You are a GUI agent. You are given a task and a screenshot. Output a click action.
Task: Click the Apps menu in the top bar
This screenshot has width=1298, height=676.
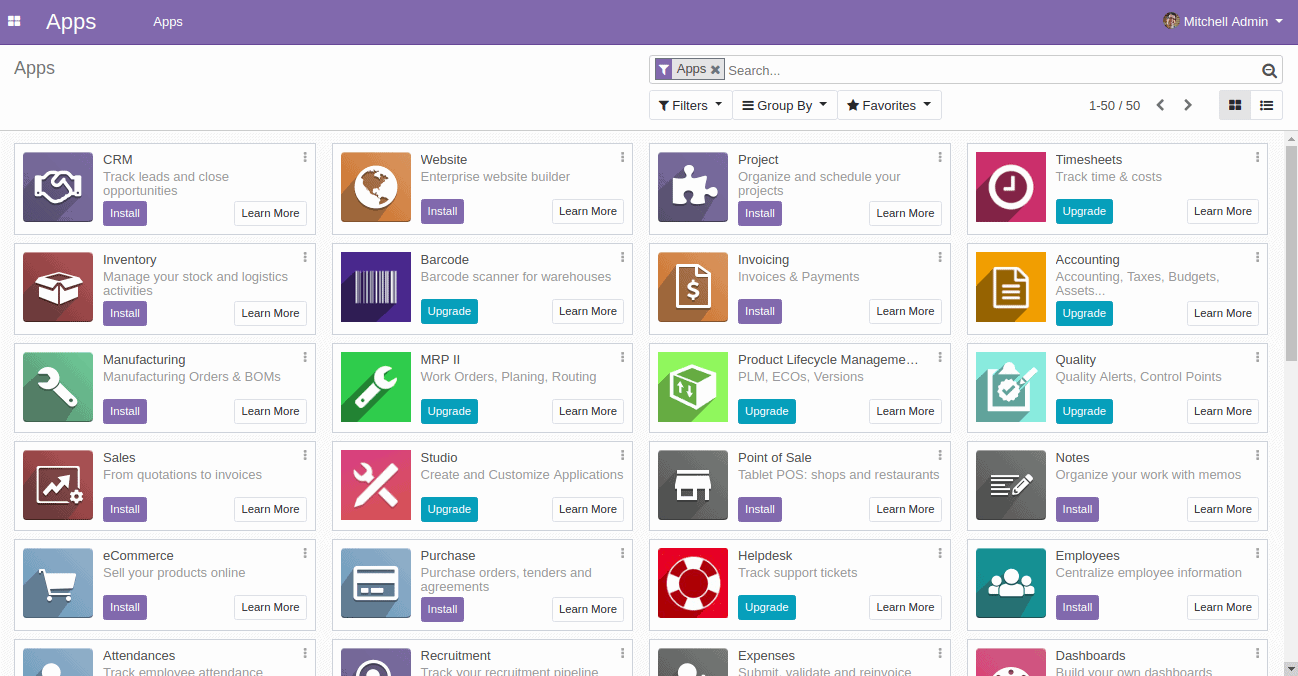click(x=168, y=21)
